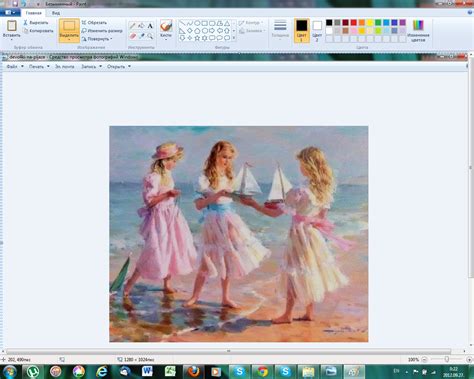Click the Paste (Вставить) clipboard icon

click(x=12, y=26)
